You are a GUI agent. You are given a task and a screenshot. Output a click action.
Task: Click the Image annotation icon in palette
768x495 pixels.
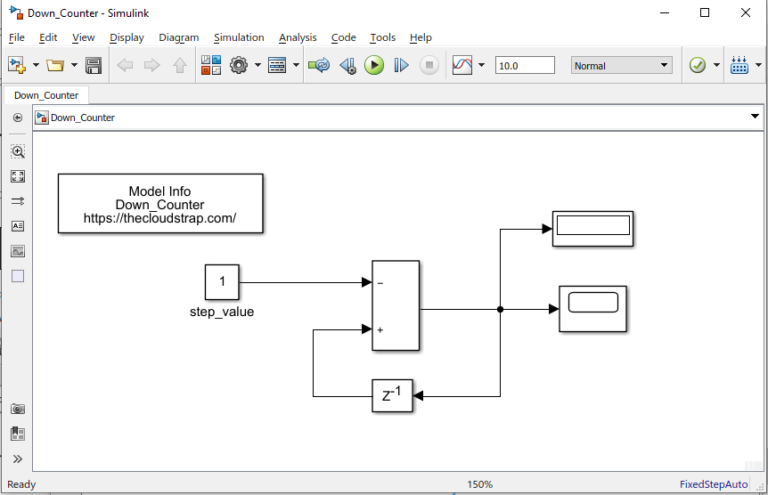click(x=18, y=251)
